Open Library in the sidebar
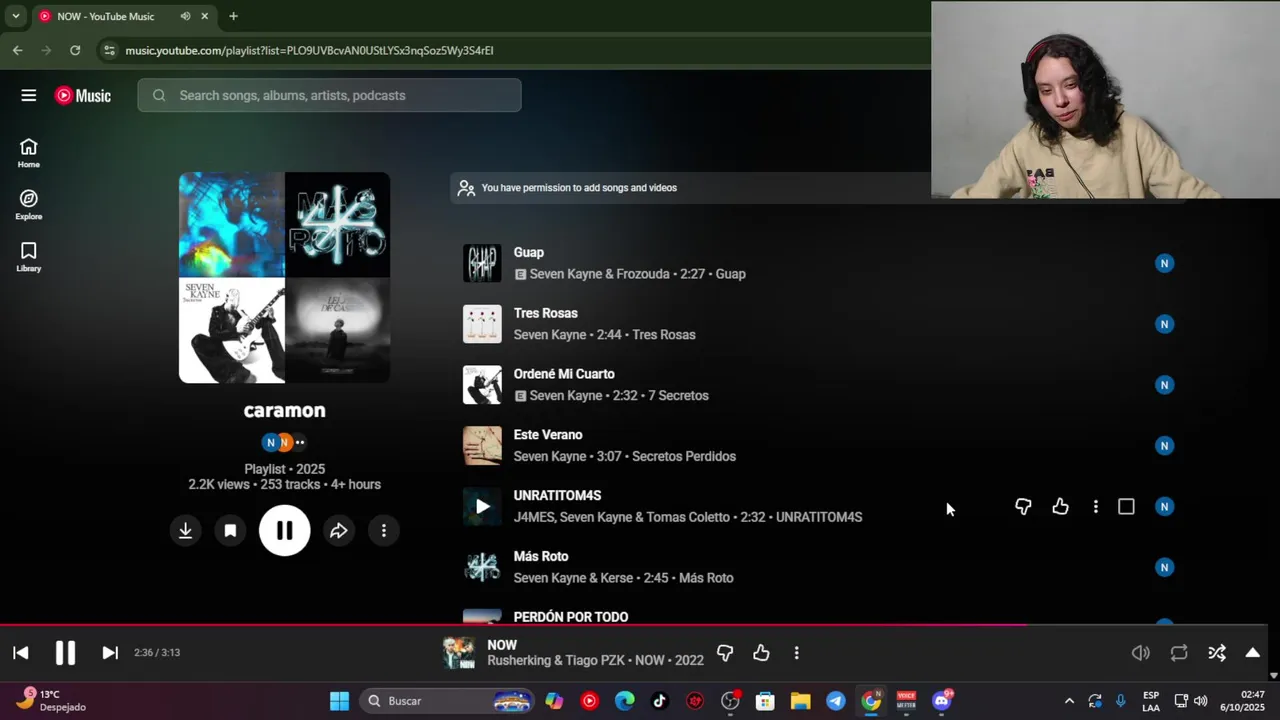The image size is (1280, 720). [x=29, y=257]
